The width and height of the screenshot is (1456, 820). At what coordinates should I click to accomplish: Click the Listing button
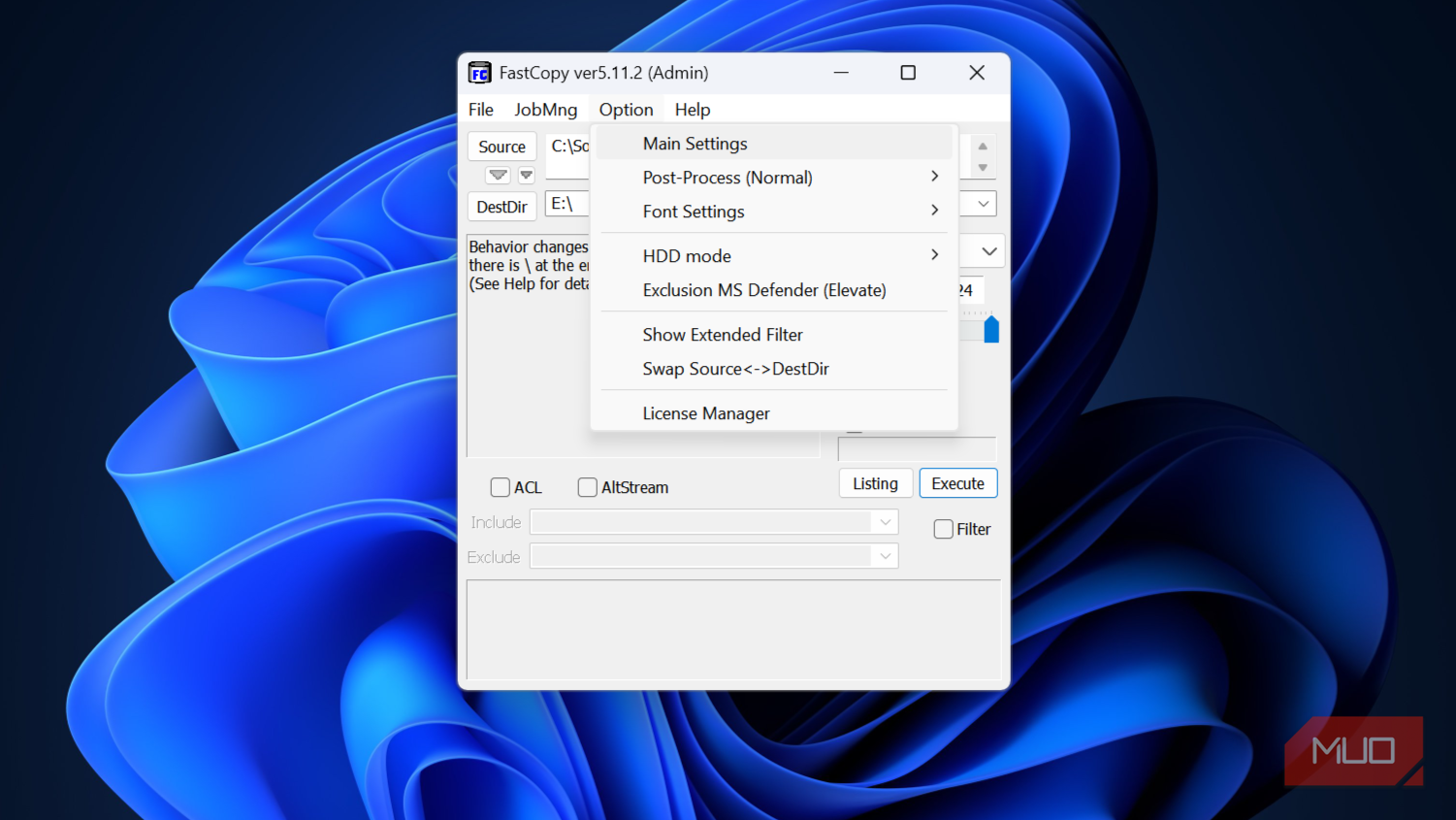[x=875, y=483]
